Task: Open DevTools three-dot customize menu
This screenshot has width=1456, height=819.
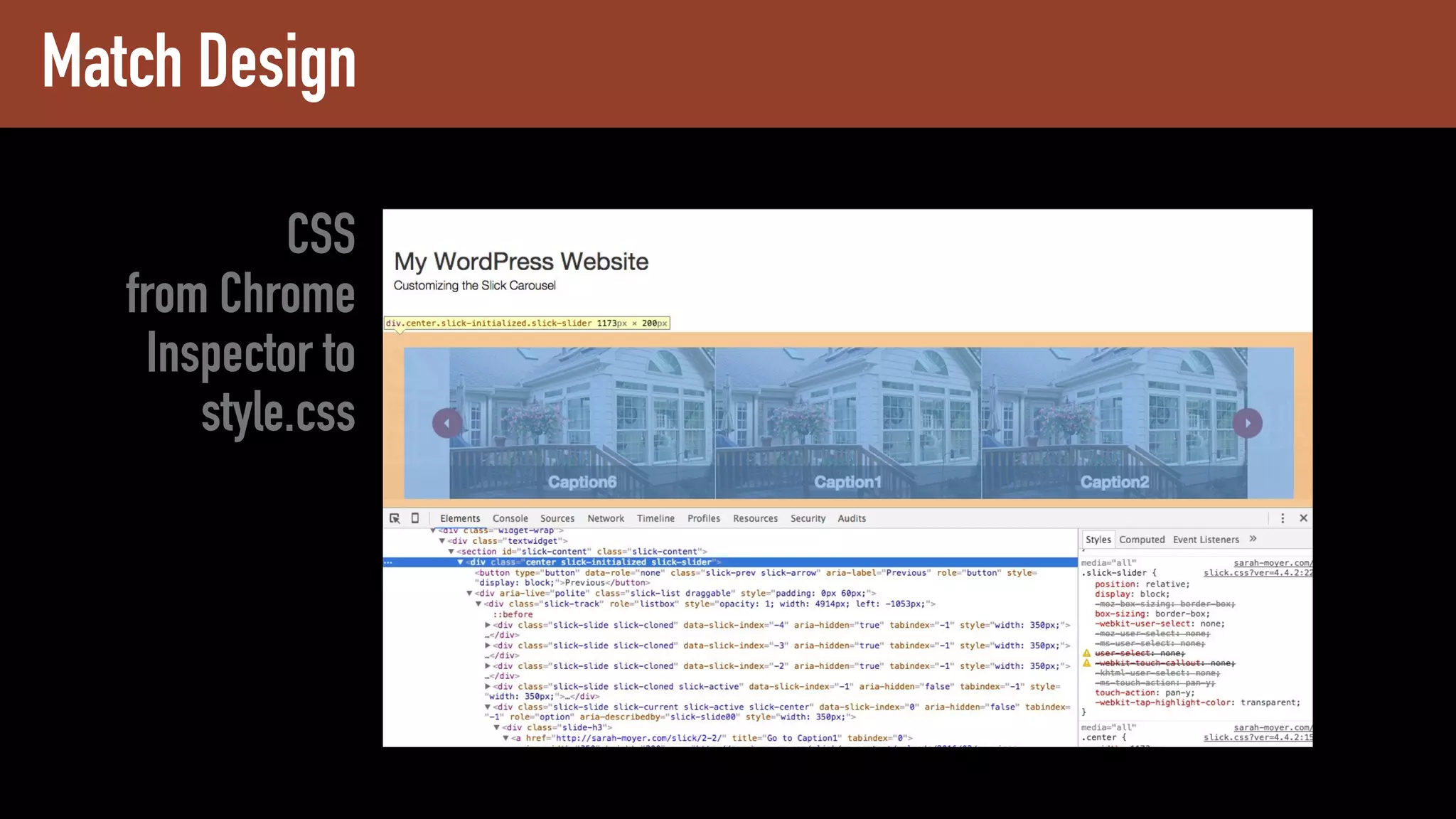Action: click(x=1283, y=518)
